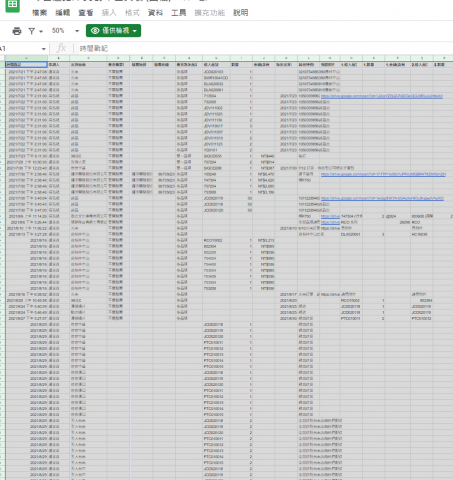The height and width of the screenshot is (480, 453).
Task: Select the highlighted cell A1 時間戳記
Action: pyautogui.click(x=27, y=65)
